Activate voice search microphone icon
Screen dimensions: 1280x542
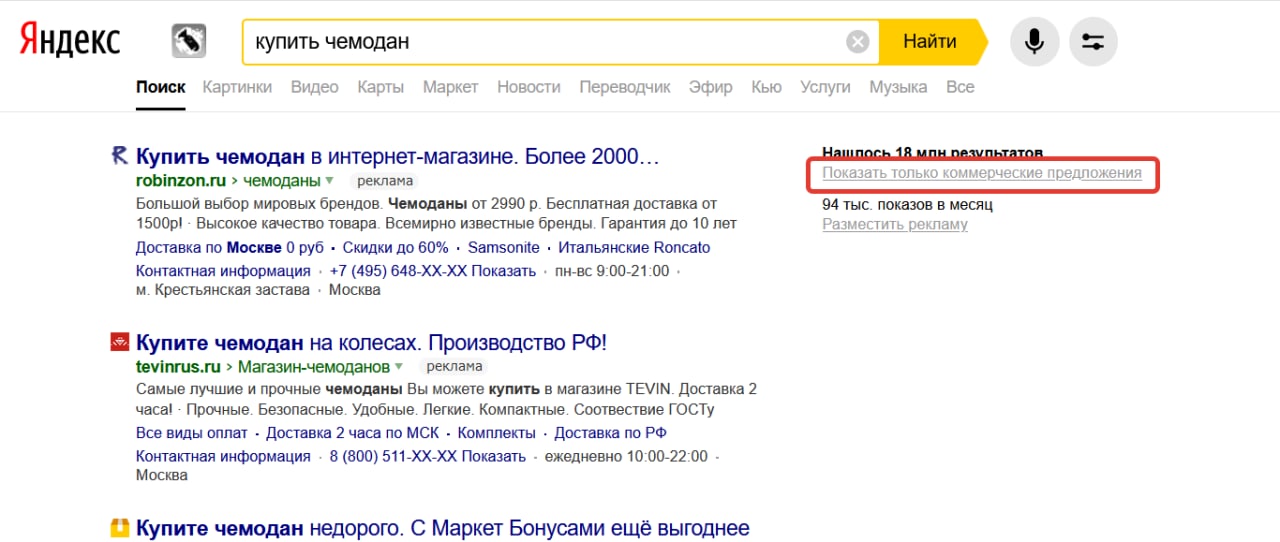pos(1034,42)
